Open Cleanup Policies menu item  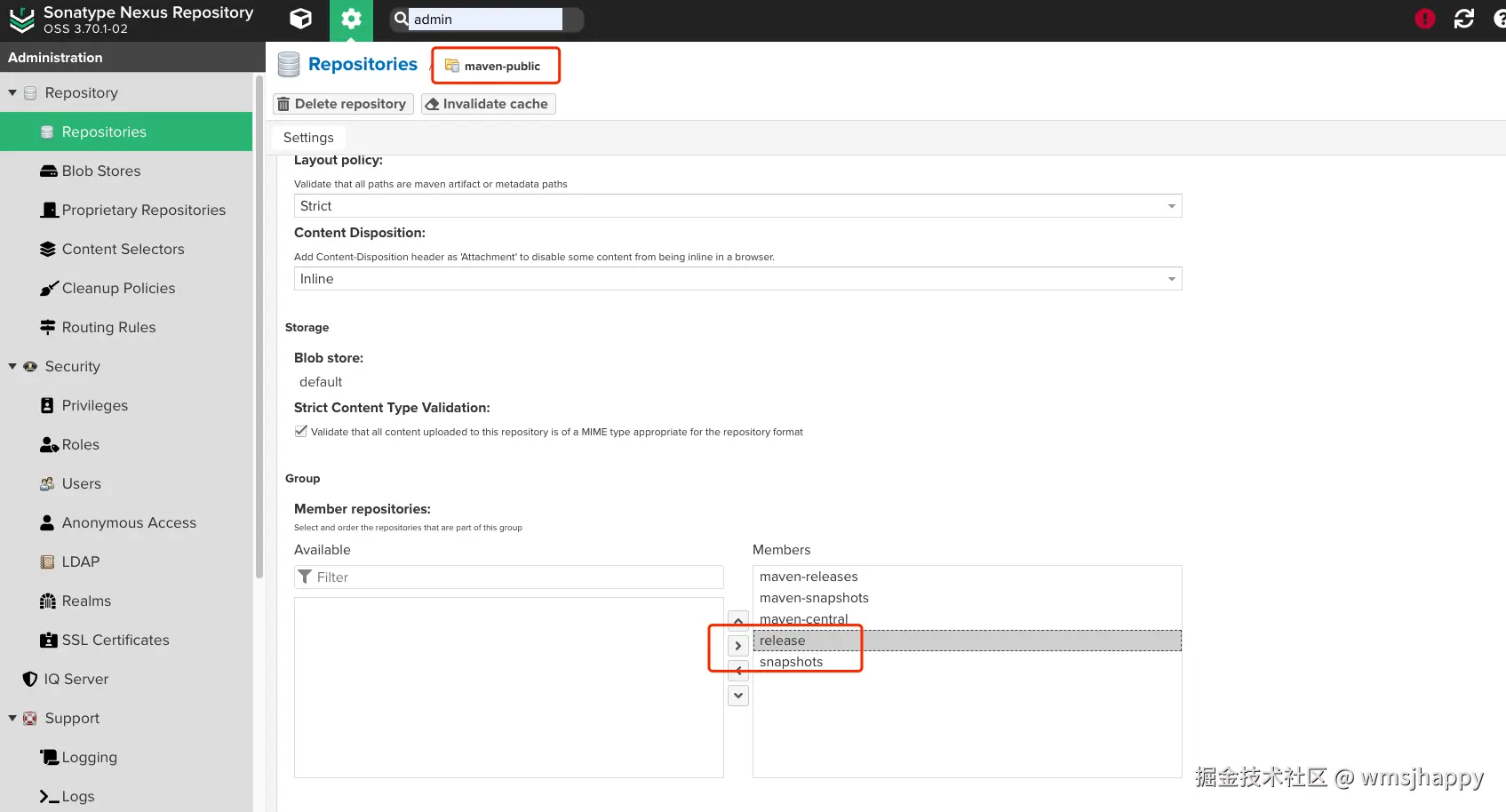click(126, 288)
